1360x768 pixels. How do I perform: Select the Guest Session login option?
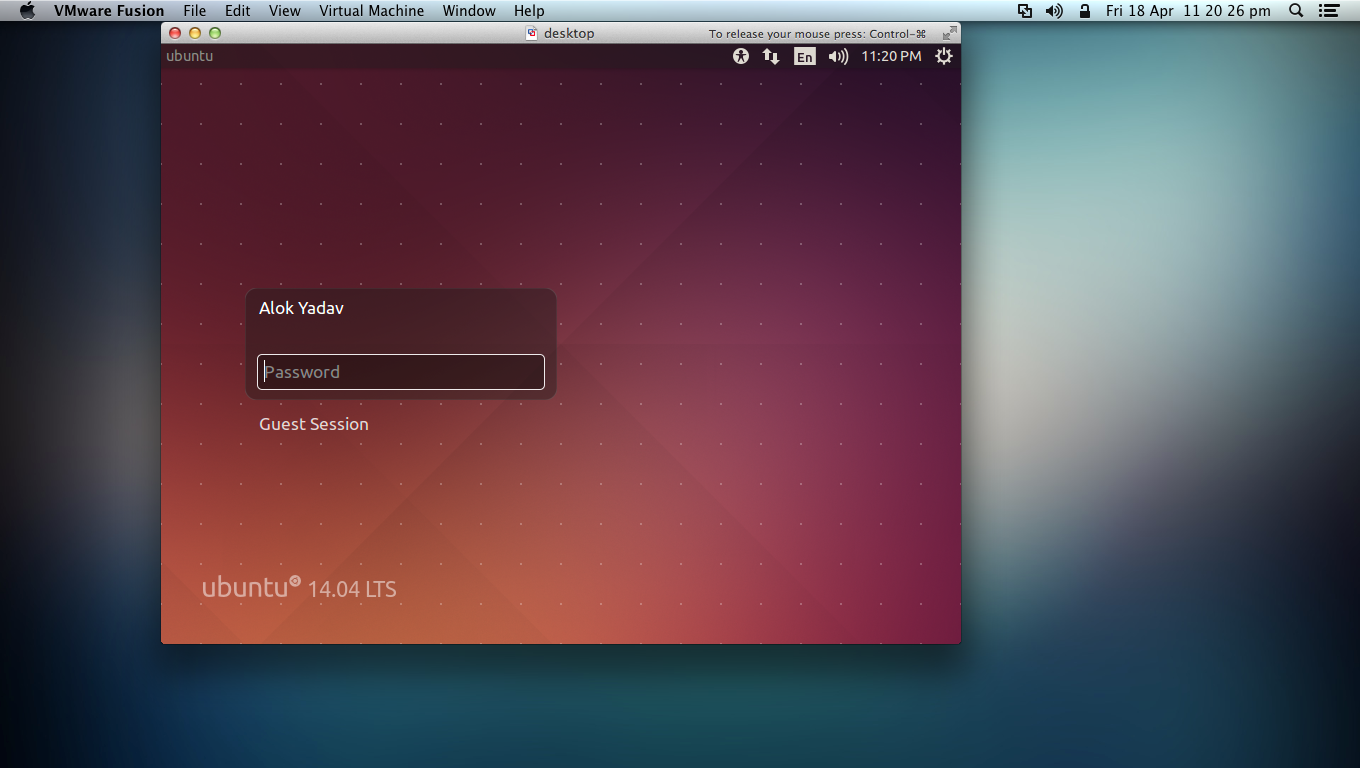[313, 424]
